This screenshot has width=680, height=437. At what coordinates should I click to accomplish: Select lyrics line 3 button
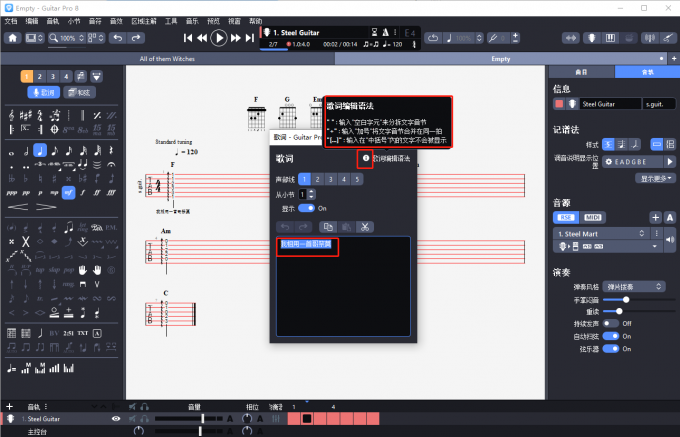[330, 179]
